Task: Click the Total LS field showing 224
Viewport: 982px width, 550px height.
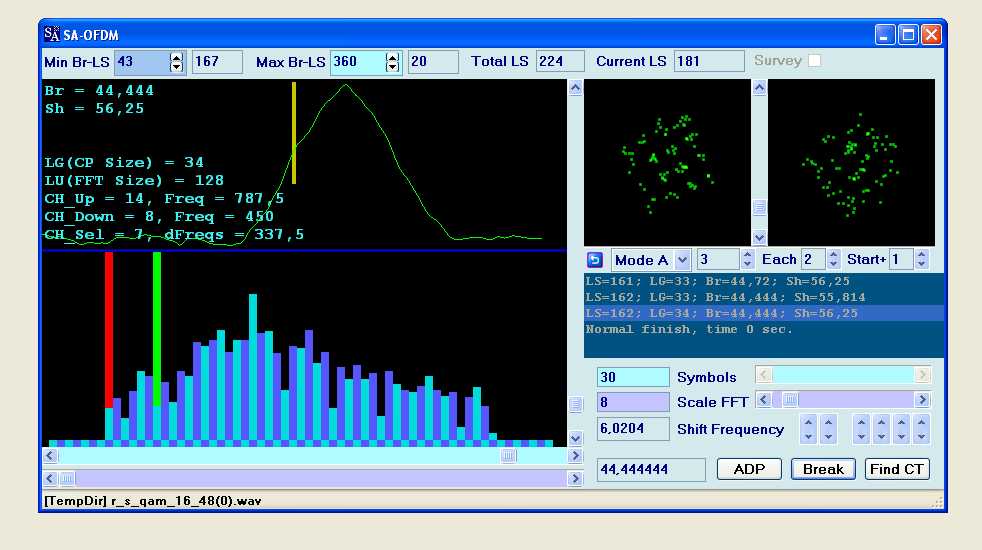Action: [x=560, y=62]
